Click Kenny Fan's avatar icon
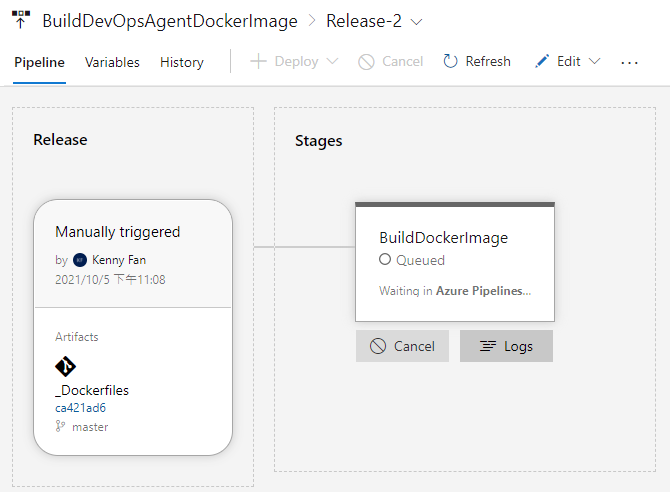 coord(81,260)
